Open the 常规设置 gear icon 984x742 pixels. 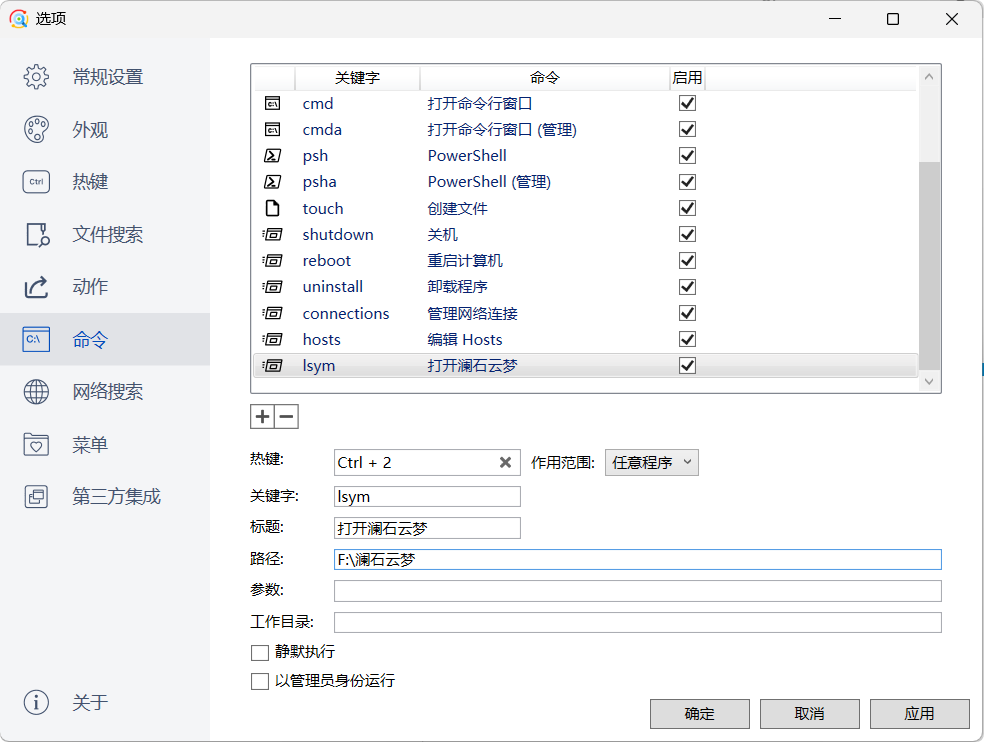(36, 77)
